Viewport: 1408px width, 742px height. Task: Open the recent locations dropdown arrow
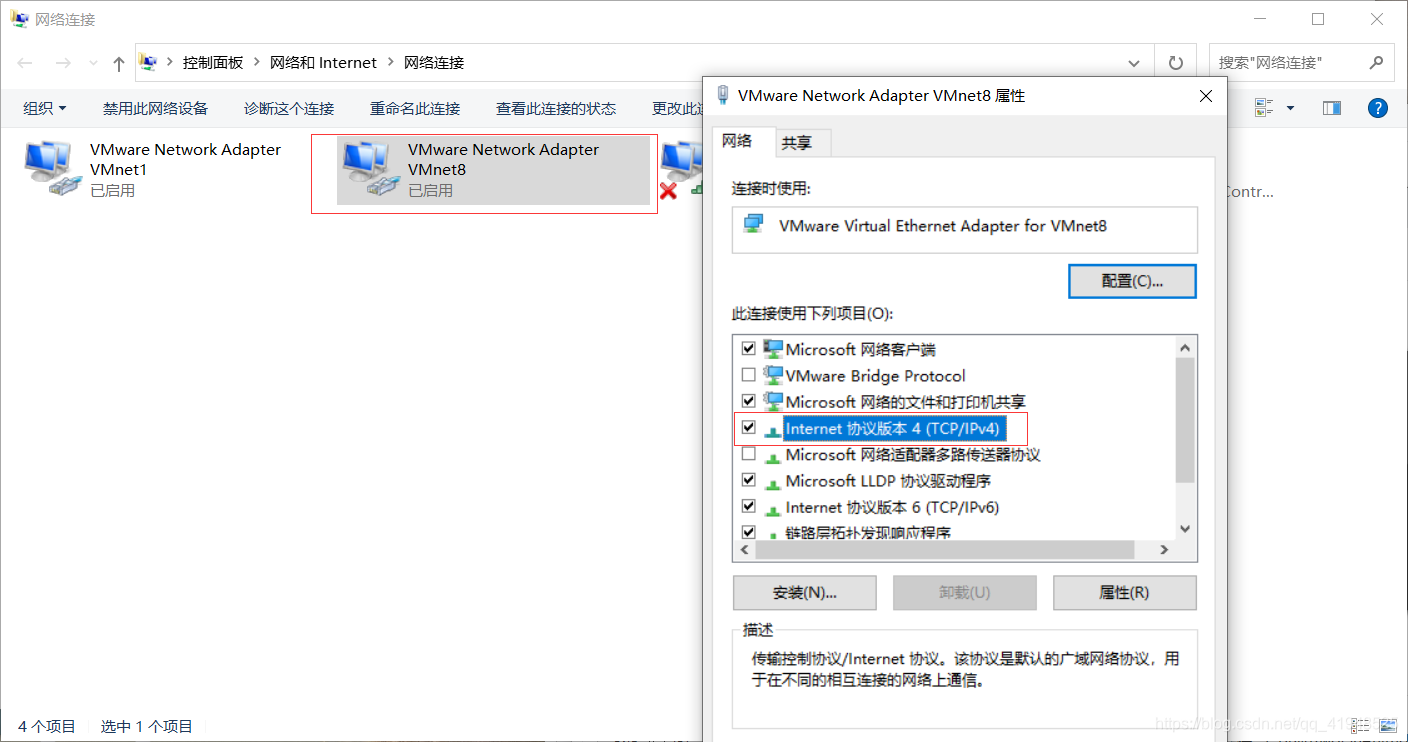pyautogui.click(x=93, y=63)
